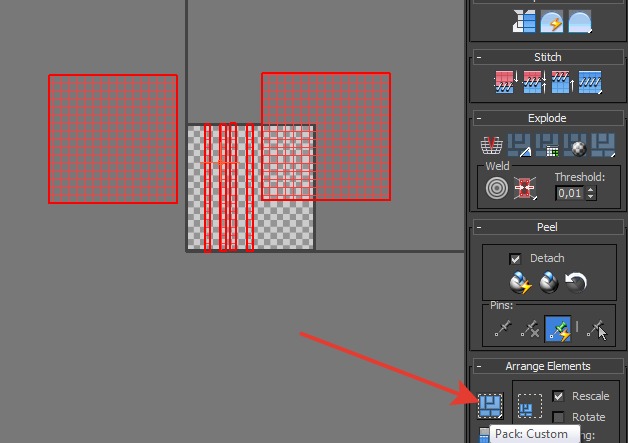Click the Reset Peel curved arrow icon
This screenshot has width=628, height=443.
click(576, 283)
